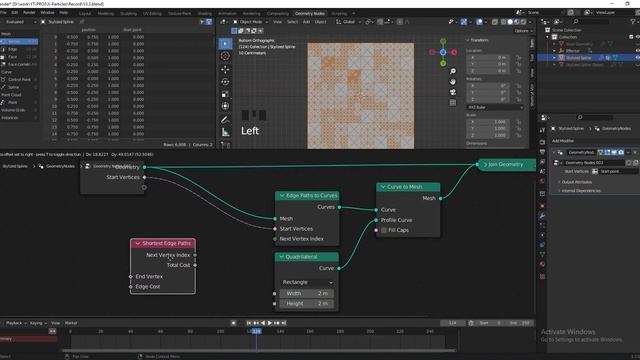Switch perspective/orthographic grid icon in viewport
Viewport: 640px width, 360px height.
[x=453, y=102]
